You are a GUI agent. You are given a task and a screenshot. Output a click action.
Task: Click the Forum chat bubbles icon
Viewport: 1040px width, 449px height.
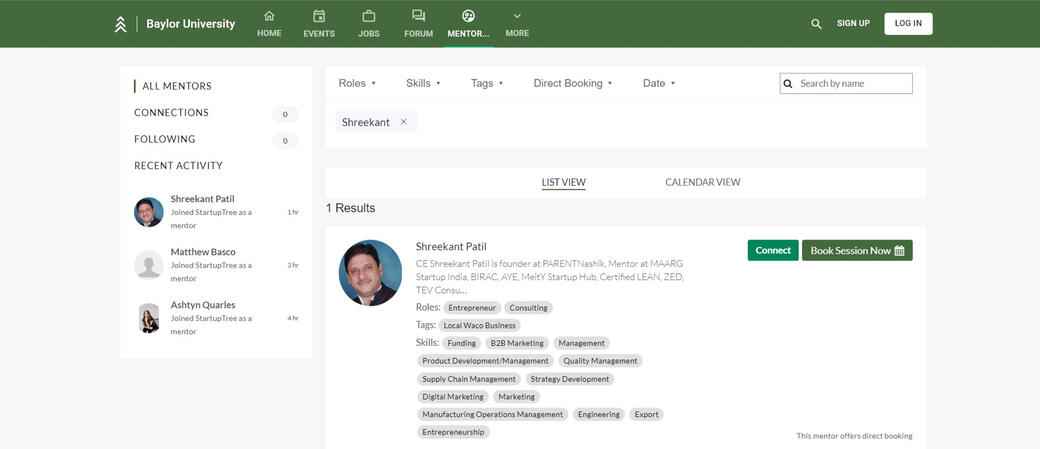click(419, 16)
